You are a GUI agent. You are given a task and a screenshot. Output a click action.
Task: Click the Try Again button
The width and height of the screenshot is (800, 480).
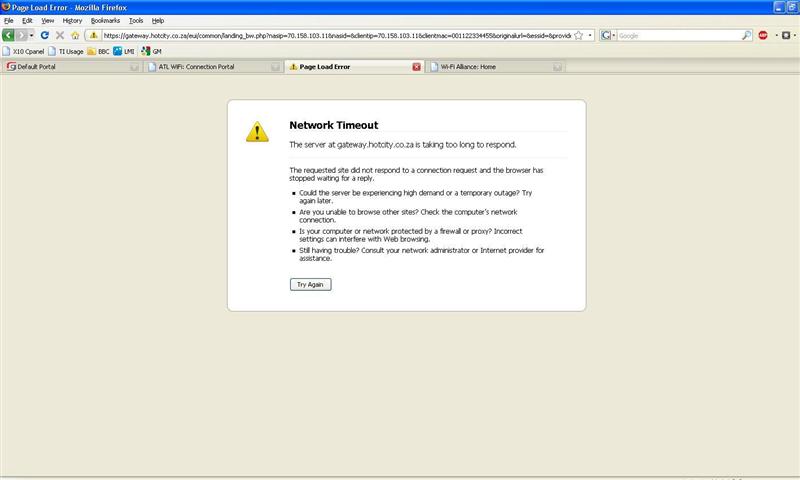coord(310,284)
